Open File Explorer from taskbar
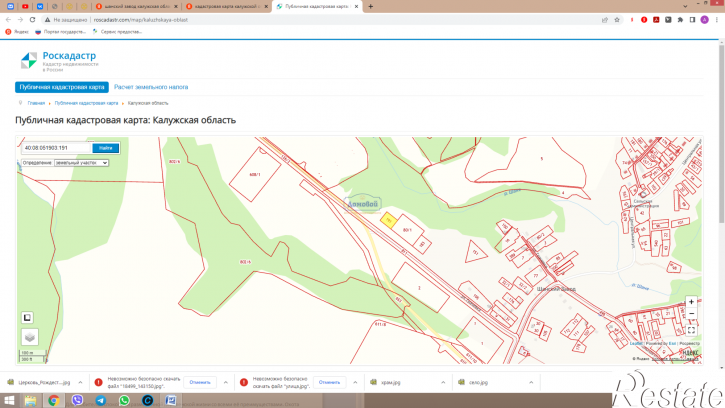The height and width of the screenshot is (408, 725). click(x=31, y=400)
